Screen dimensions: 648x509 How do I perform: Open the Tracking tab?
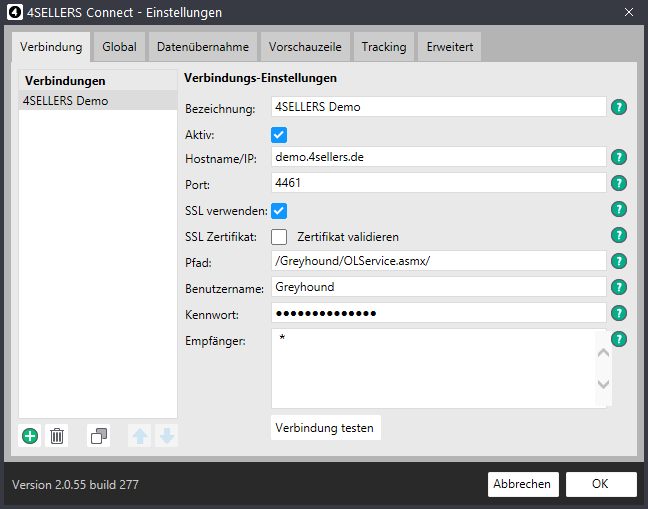coord(384,47)
